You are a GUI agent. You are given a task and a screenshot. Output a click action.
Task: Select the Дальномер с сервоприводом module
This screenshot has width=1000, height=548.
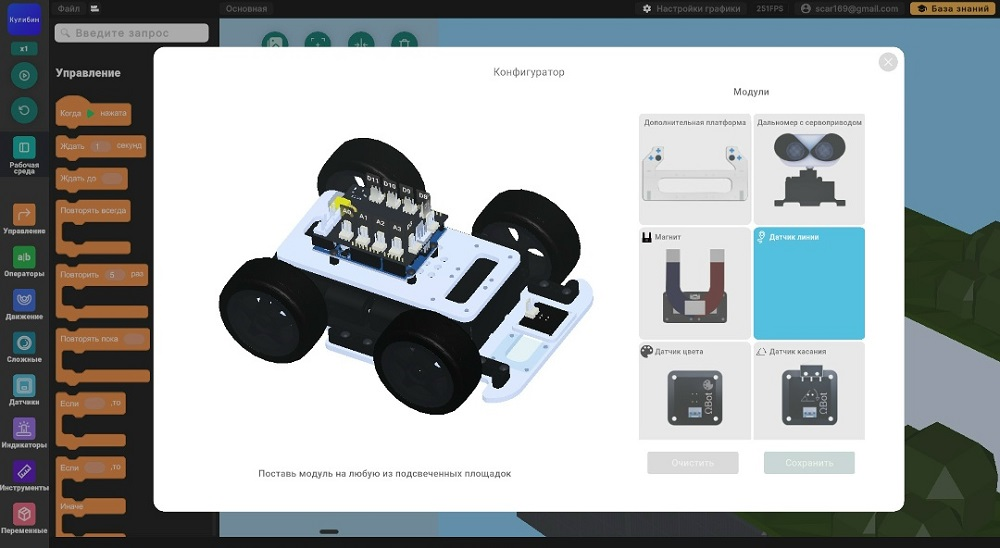809,169
